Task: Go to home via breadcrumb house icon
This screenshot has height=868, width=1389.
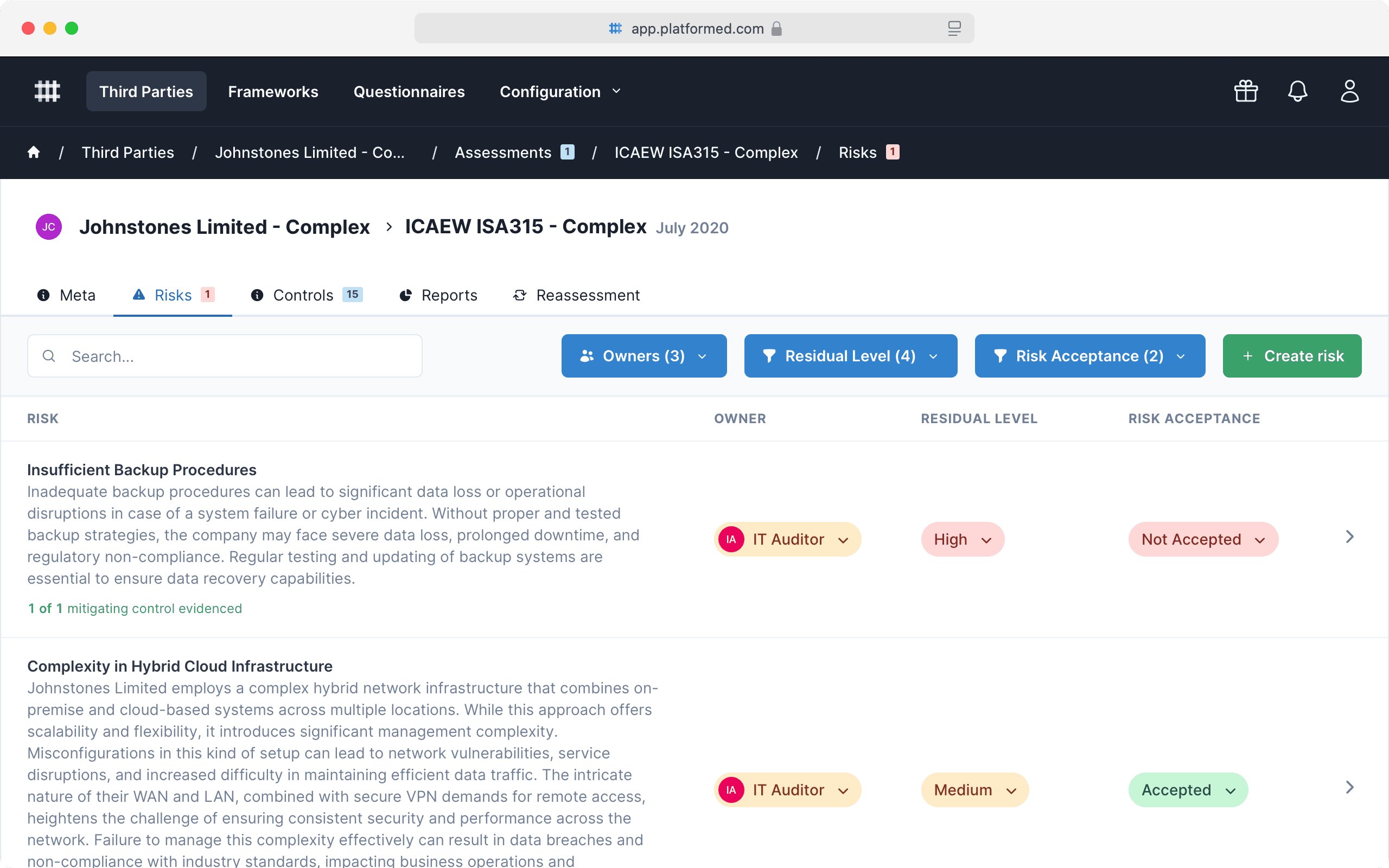Action: click(x=34, y=152)
